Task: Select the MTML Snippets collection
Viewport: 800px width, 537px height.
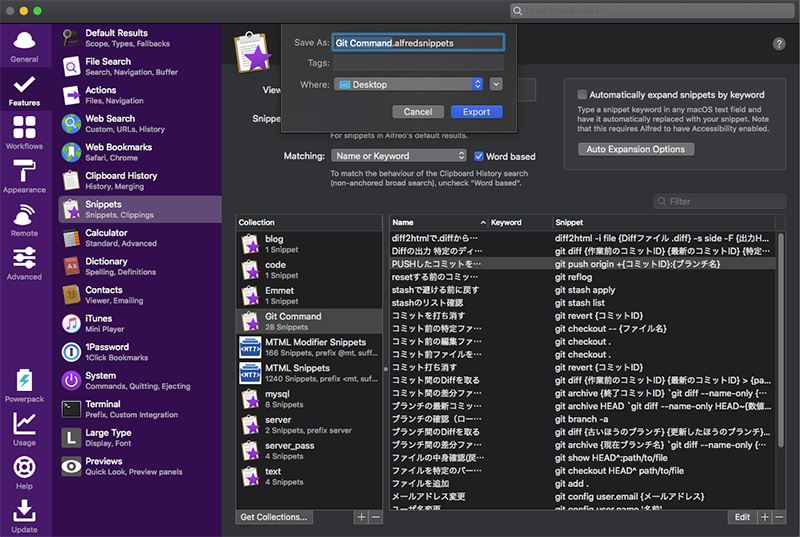Action: [x=309, y=374]
